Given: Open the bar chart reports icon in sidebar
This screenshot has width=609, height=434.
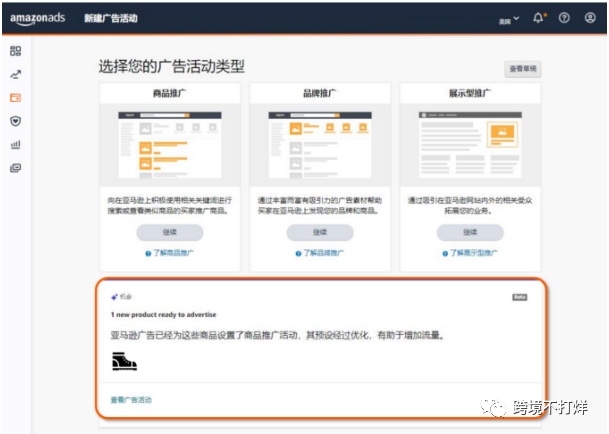Looking at the screenshot, I should tap(16, 145).
